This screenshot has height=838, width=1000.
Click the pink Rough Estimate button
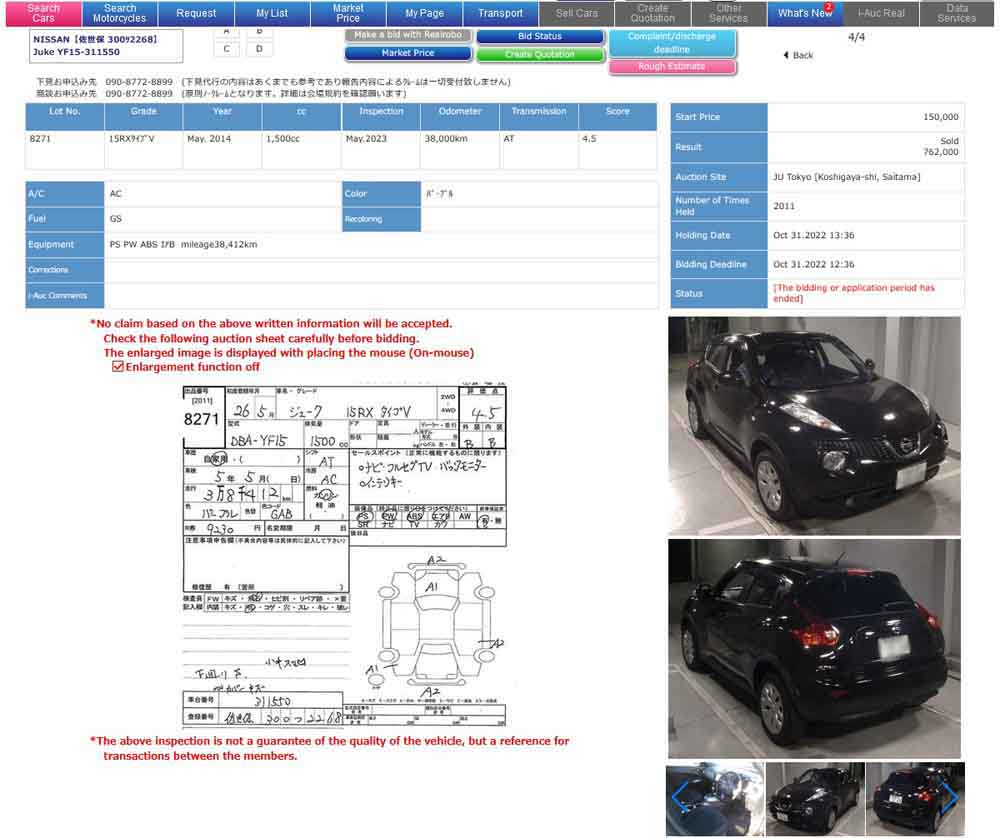[x=672, y=67]
